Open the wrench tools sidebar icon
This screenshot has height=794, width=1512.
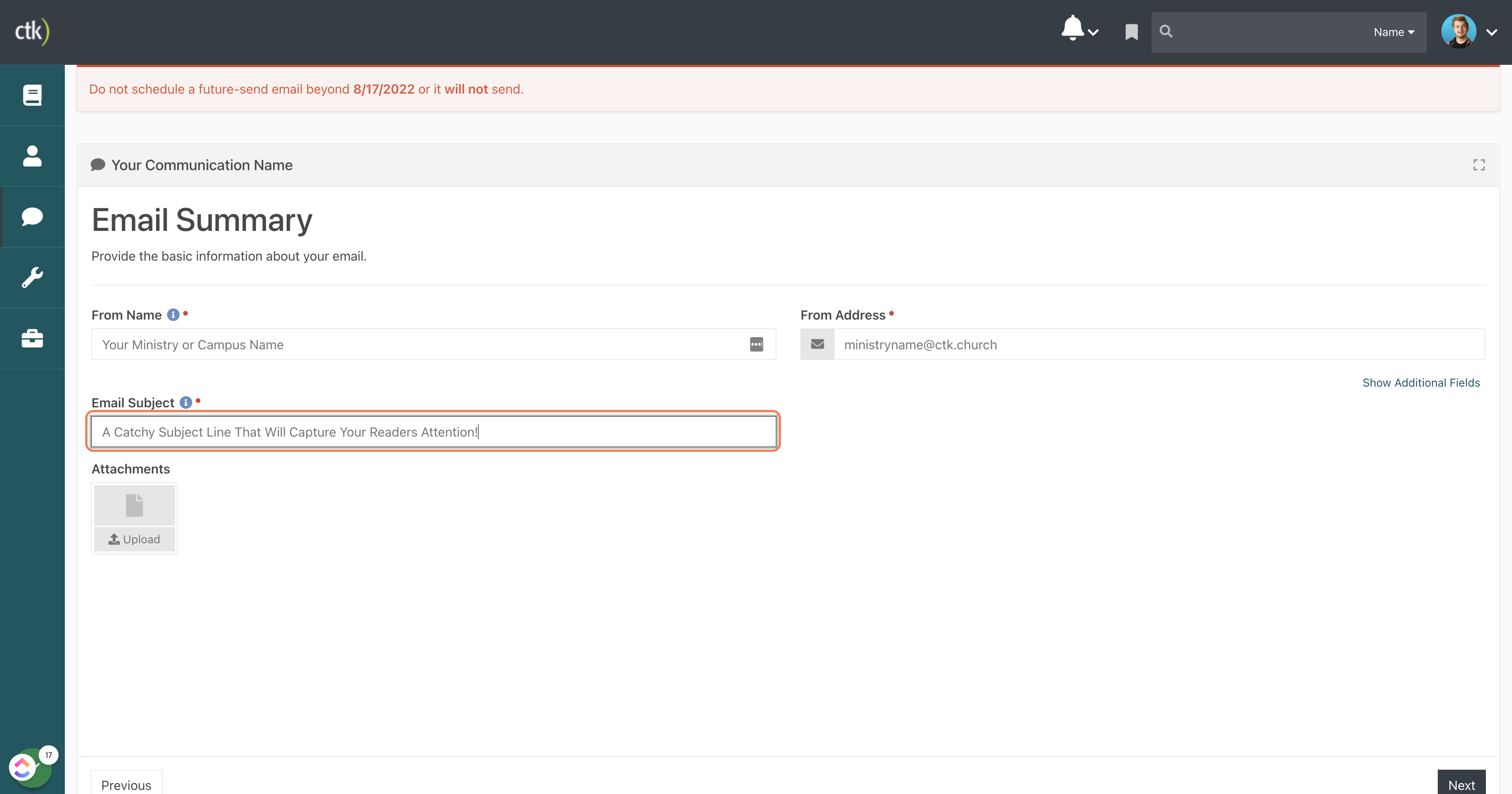(32, 278)
